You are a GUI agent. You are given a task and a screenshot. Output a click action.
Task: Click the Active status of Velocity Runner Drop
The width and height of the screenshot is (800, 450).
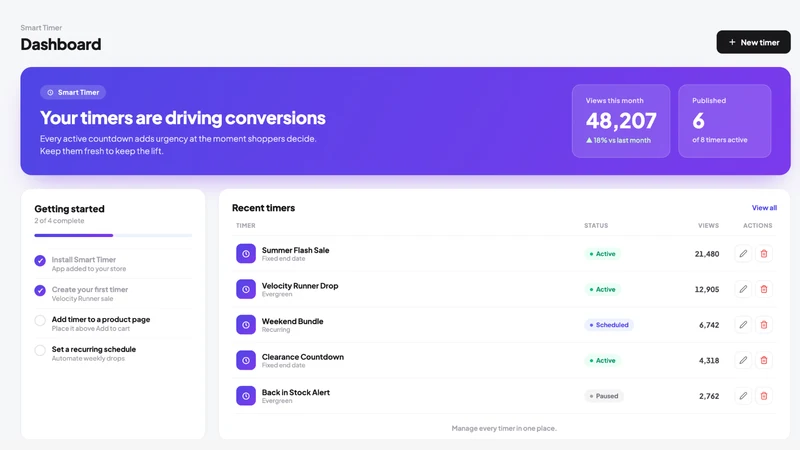[603, 289]
